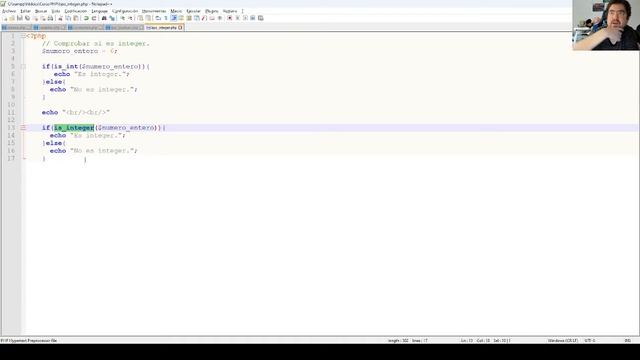Toggle the highlighted indent guide button

(173, 18)
